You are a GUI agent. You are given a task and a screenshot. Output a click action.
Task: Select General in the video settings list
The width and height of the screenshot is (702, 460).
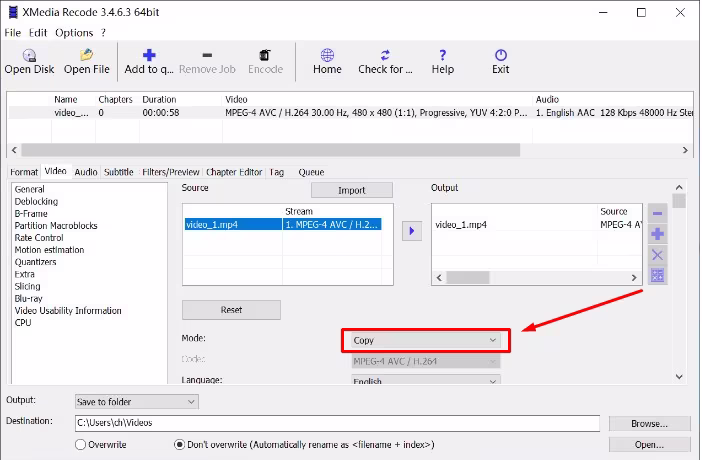coord(30,189)
